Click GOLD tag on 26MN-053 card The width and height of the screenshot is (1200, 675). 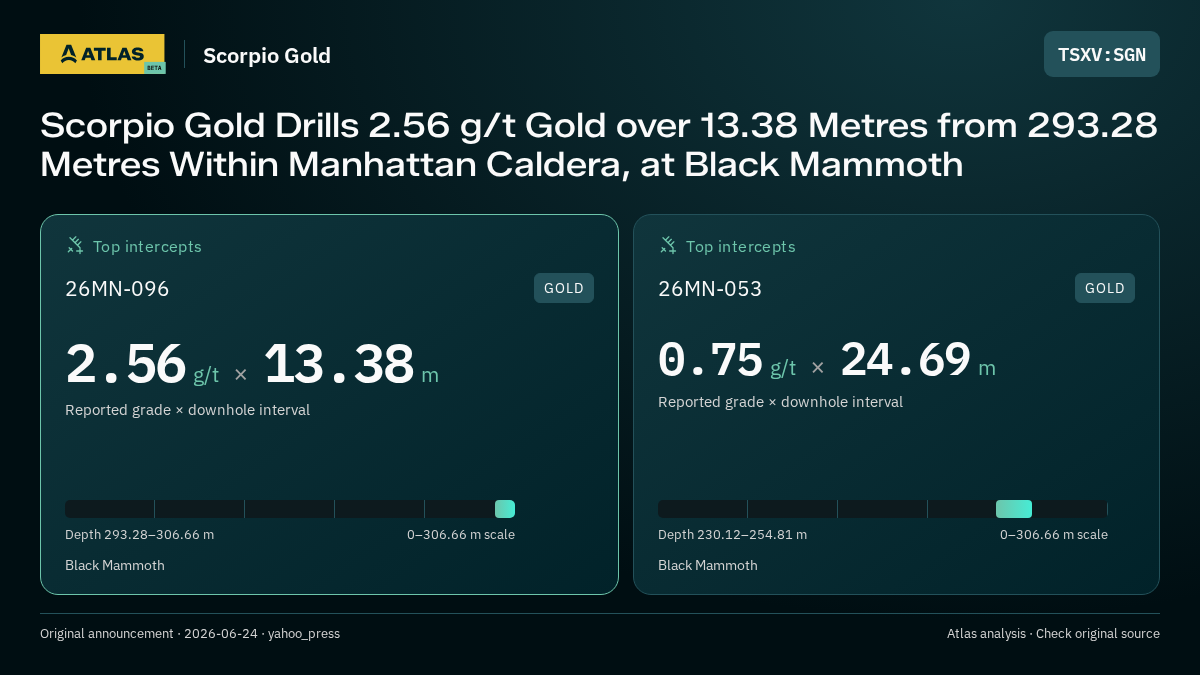coord(1105,288)
